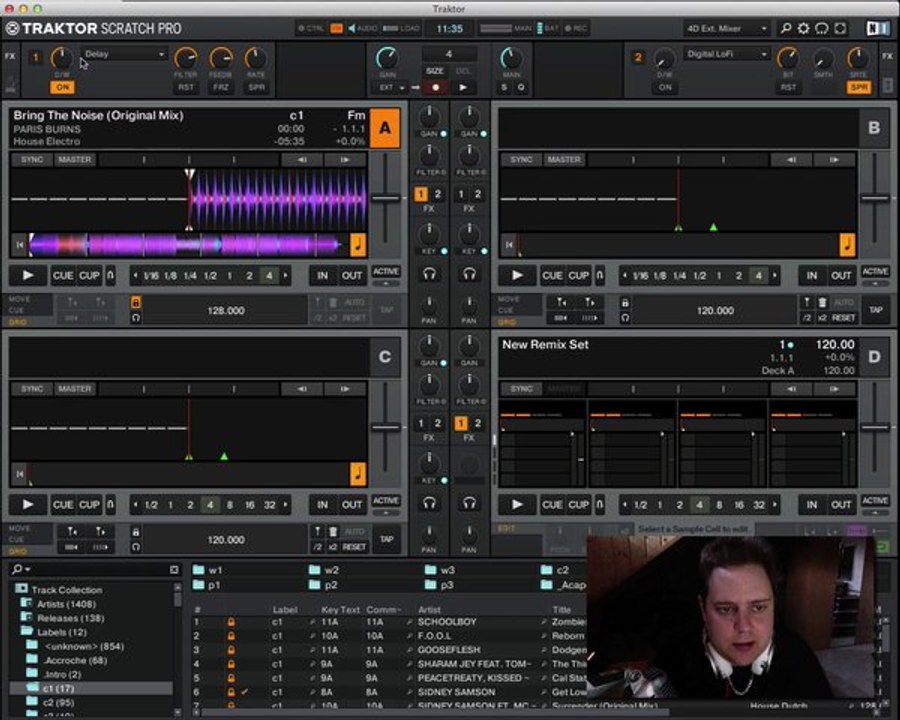Toggle FX 1 assign on channel A
The width and height of the screenshot is (900, 720).
pos(421,194)
